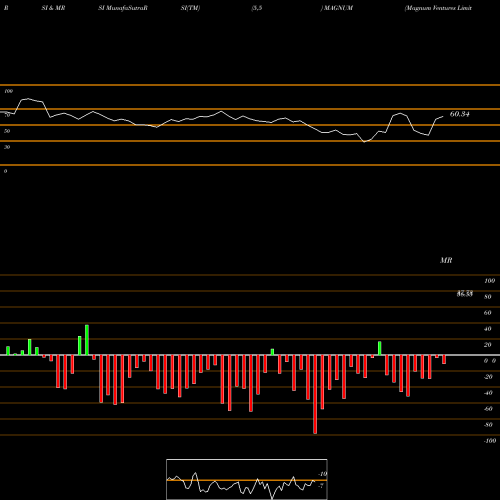Click the 70 level label on the RSI axis

(7, 115)
